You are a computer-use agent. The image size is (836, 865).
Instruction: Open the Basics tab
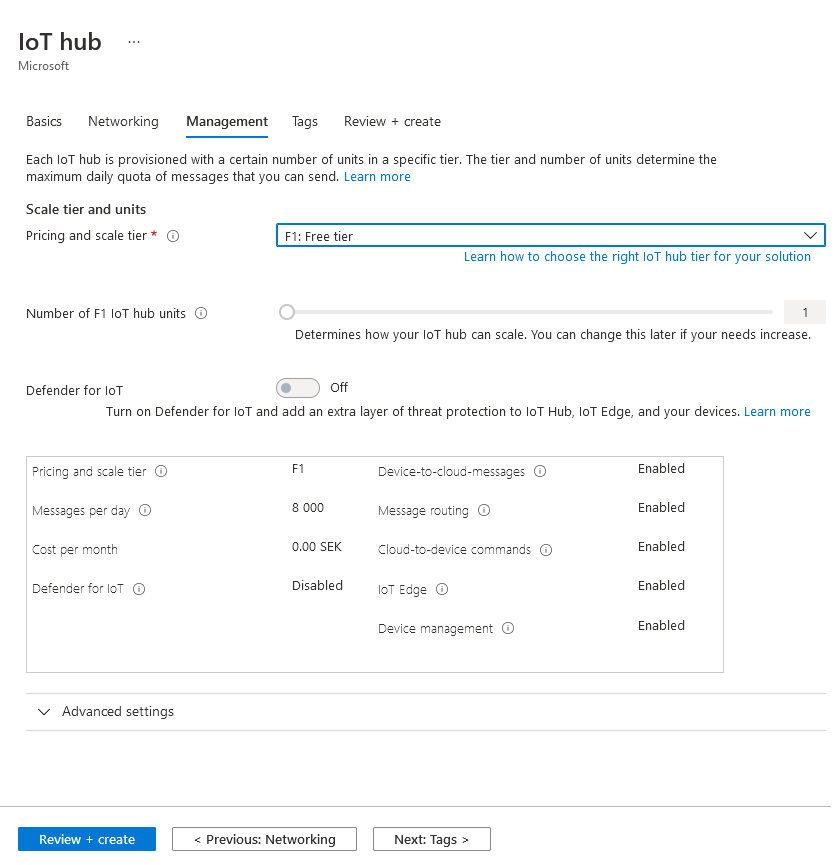coord(44,122)
